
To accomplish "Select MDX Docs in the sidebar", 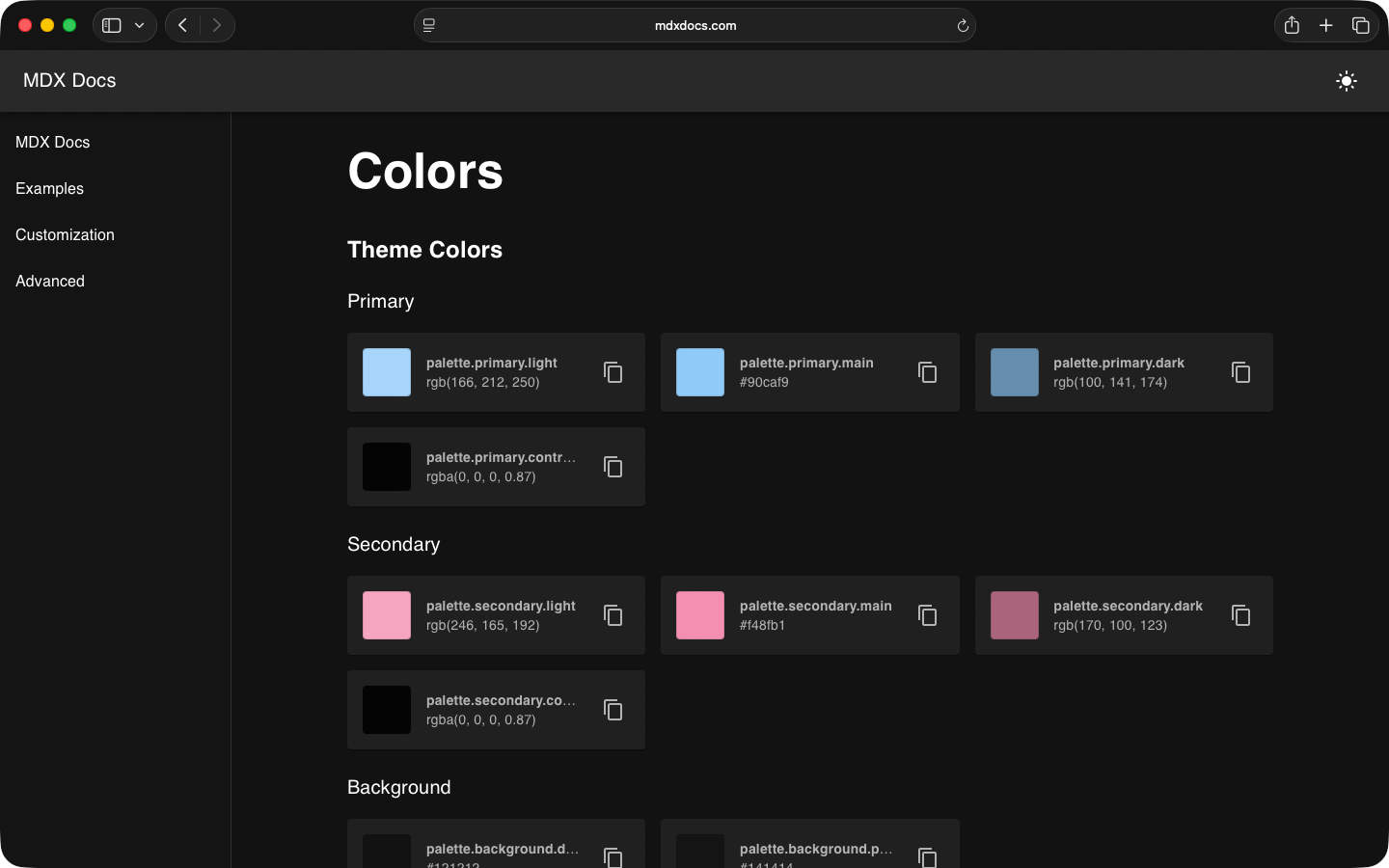I will 52,142.
